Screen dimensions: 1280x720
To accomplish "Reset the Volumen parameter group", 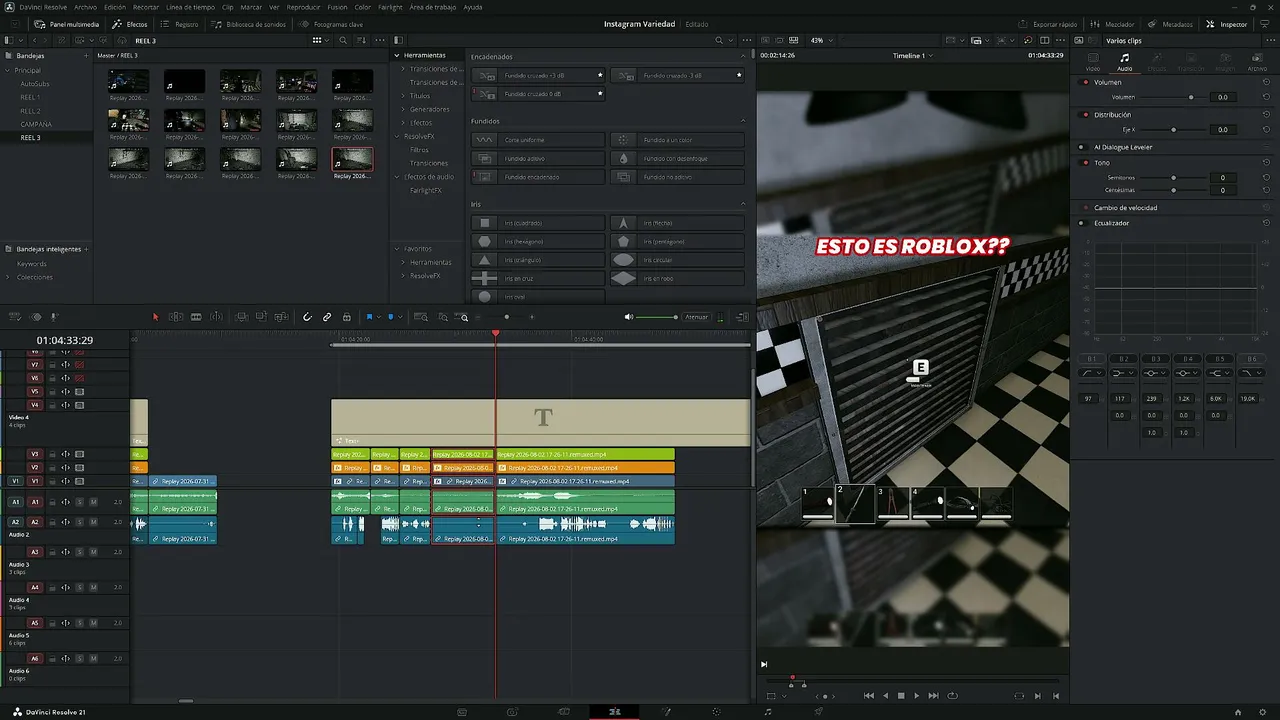I will point(1266,82).
